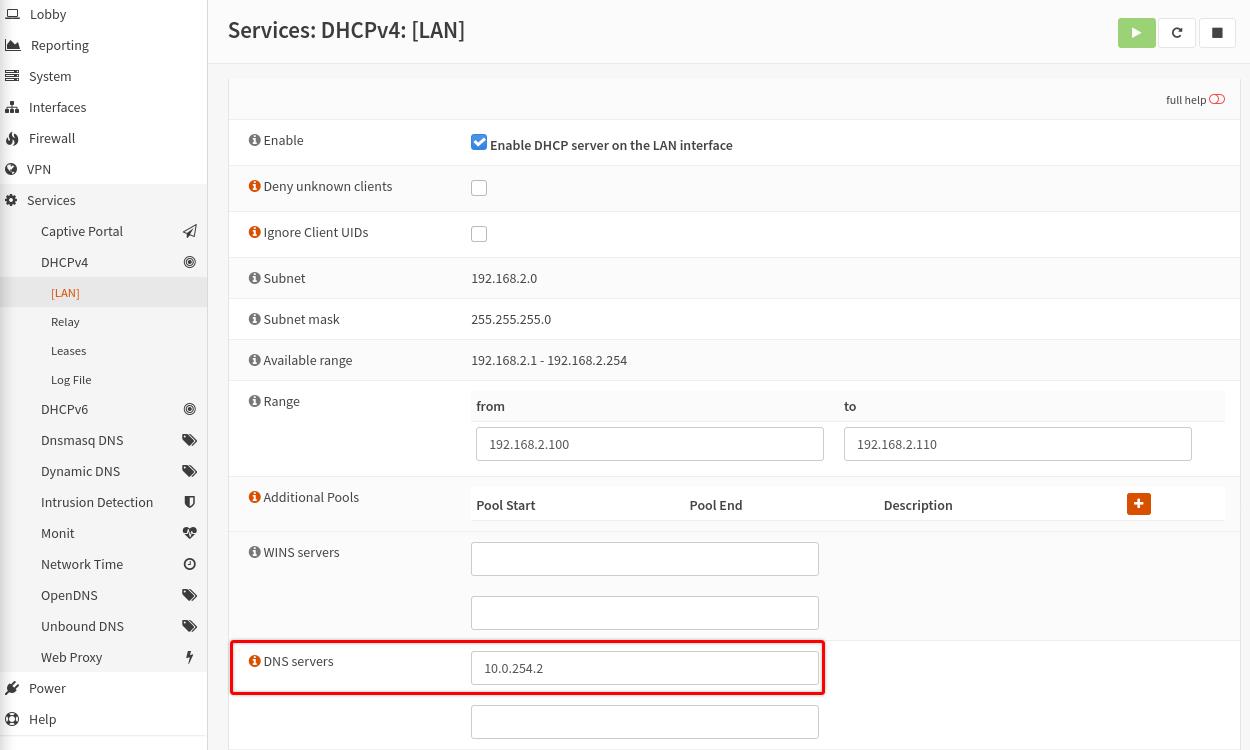Click the Intrusion Detection shield icon
The width and height of the screenshot is (1250, 750).
tap(190, 502)
